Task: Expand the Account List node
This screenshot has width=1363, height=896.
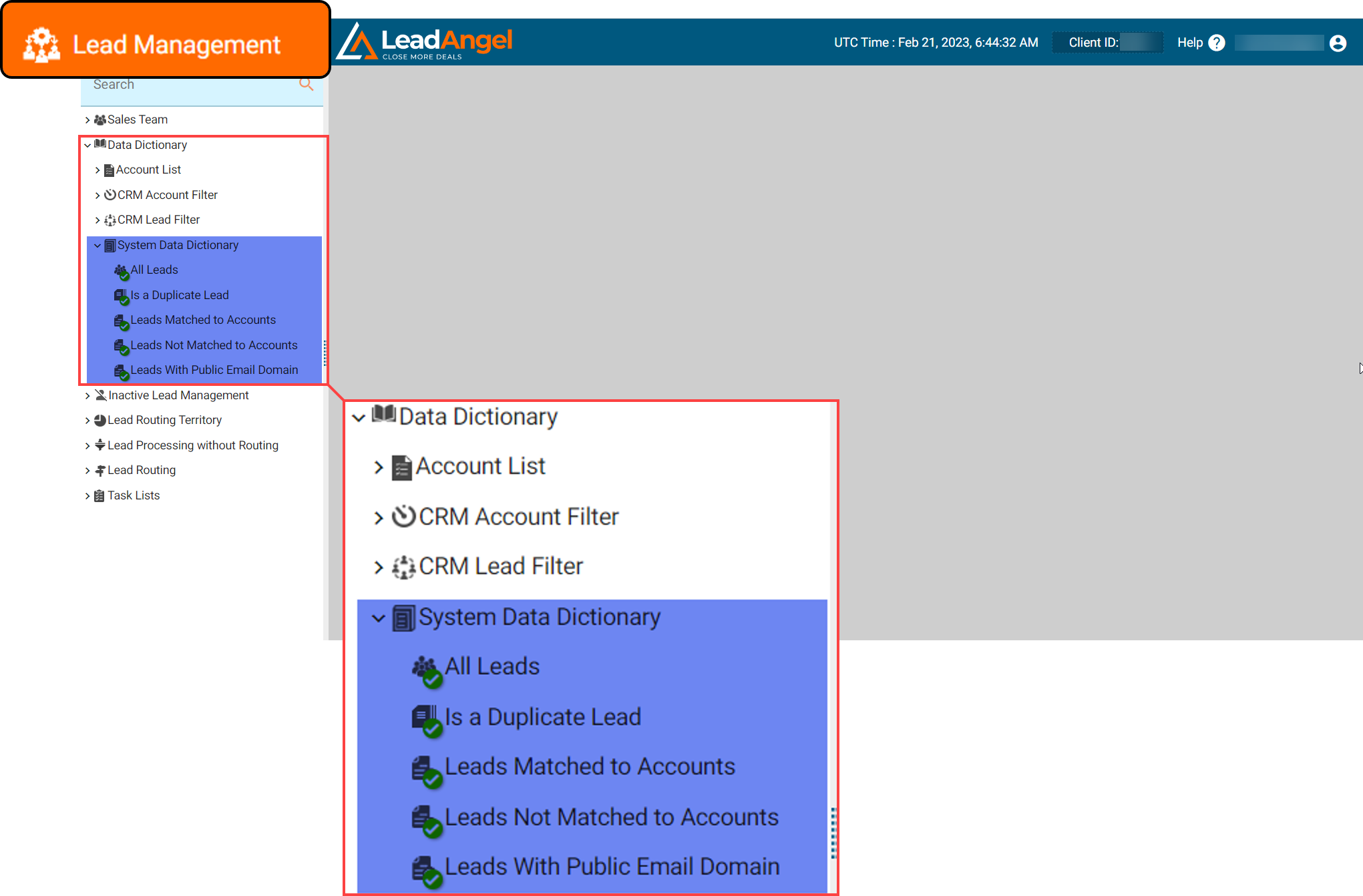Action: (98, 170)
